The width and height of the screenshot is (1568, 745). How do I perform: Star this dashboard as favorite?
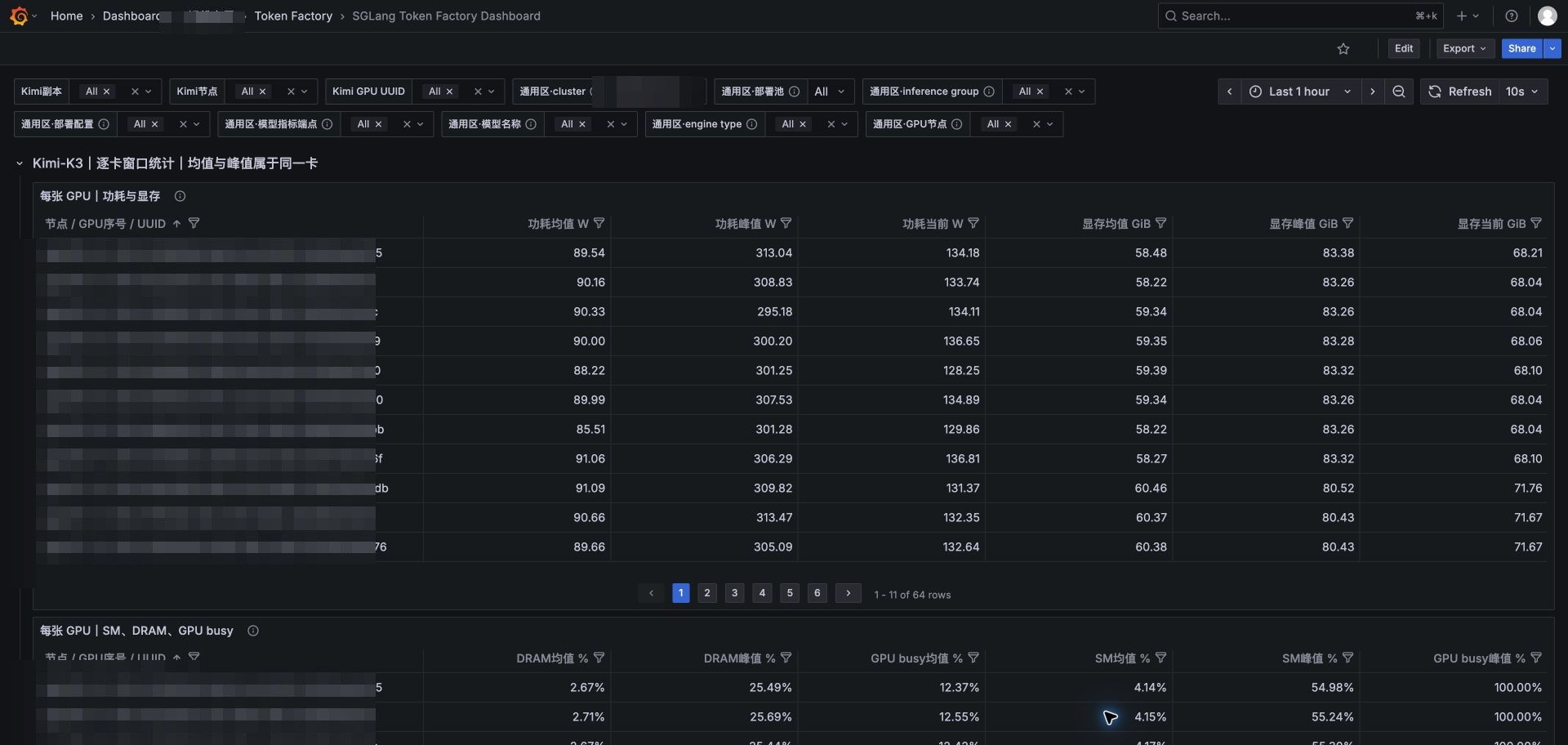[1343, 49]
